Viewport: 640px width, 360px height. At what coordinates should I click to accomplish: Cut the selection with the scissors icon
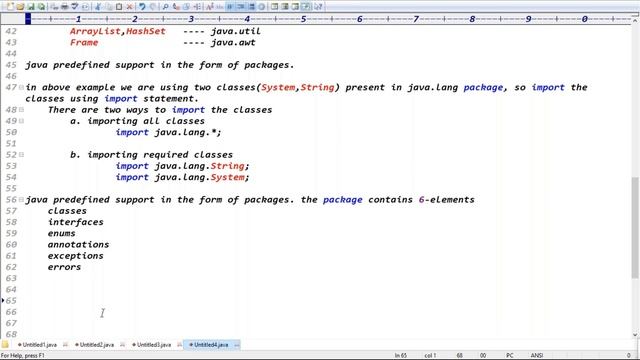[x=97, y=7]
